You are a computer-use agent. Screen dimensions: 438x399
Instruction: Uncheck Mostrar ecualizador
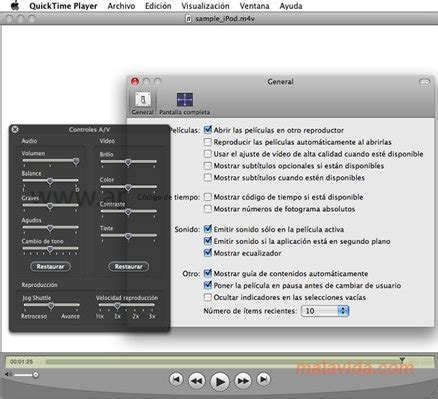(208, 253)
